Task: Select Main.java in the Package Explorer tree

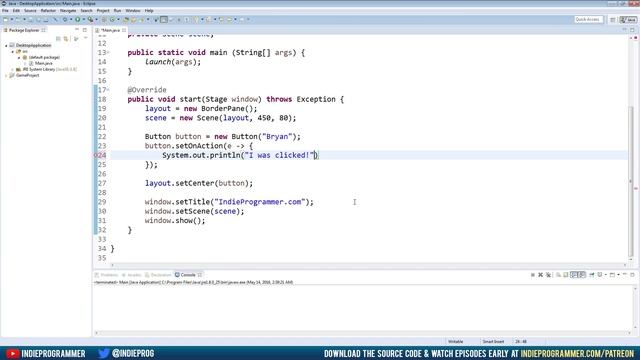Action: click(x=44, y=63)
